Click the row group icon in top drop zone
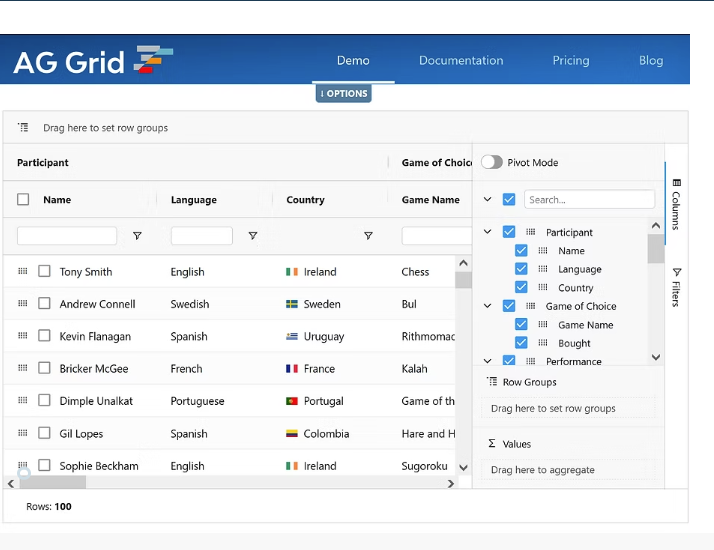This screenshot has height=550, width=714. [x=23, y=127]
